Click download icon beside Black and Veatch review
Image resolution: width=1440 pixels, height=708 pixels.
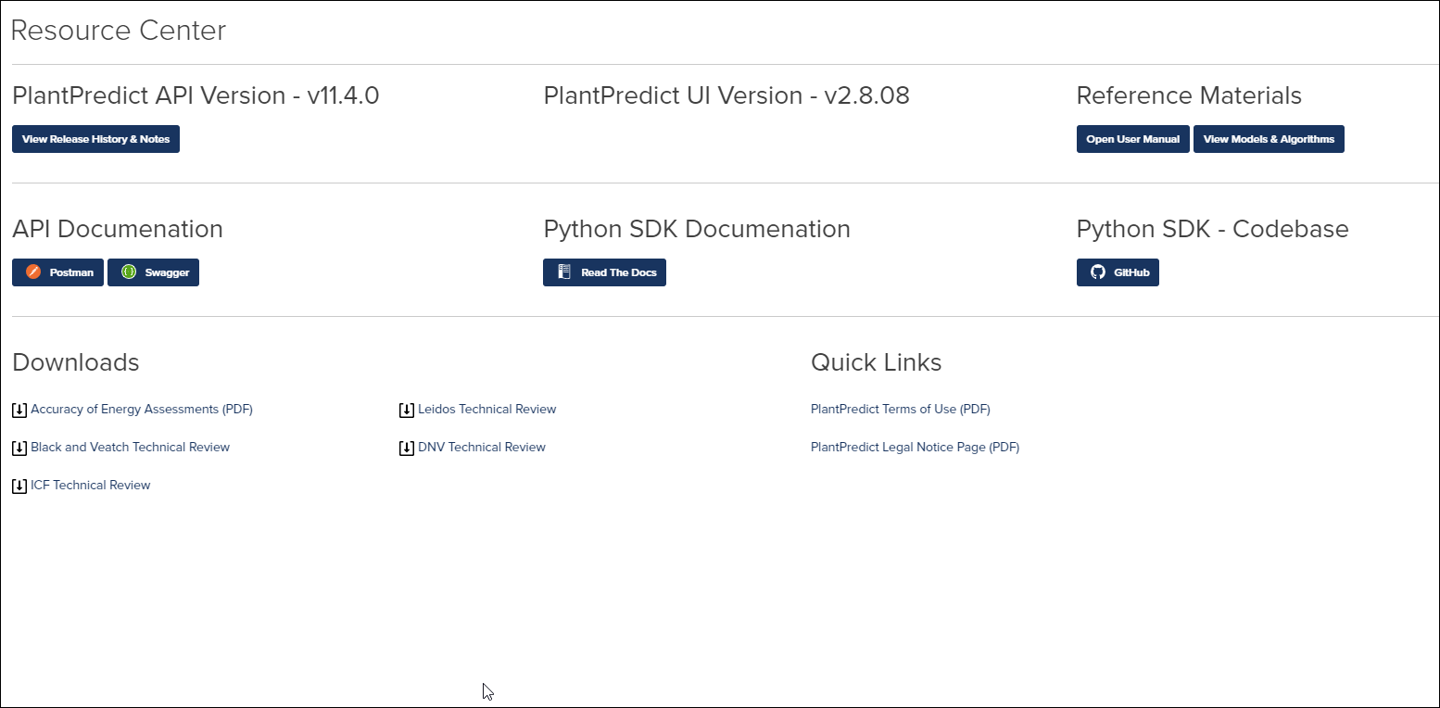19,448
